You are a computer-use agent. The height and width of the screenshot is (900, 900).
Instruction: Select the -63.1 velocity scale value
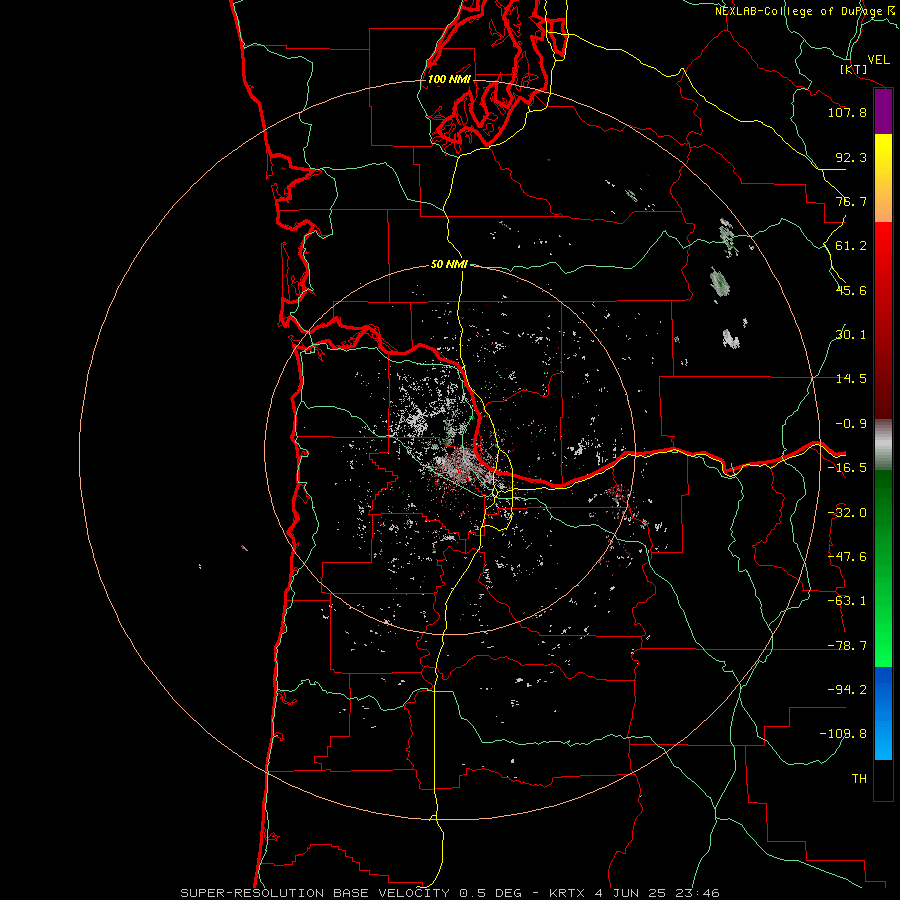click(847, 601)
